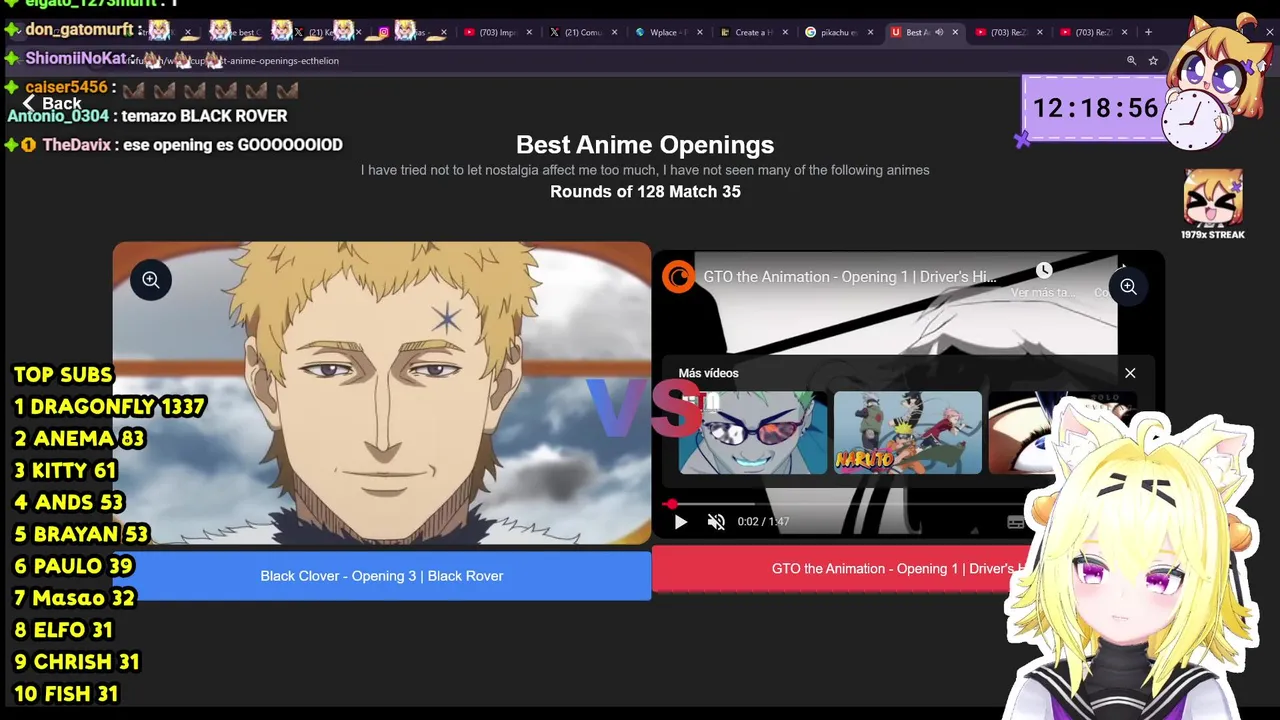1280x720 pixels.
Task: Open a new browser tab with plus
Action: coord(1148,32)
